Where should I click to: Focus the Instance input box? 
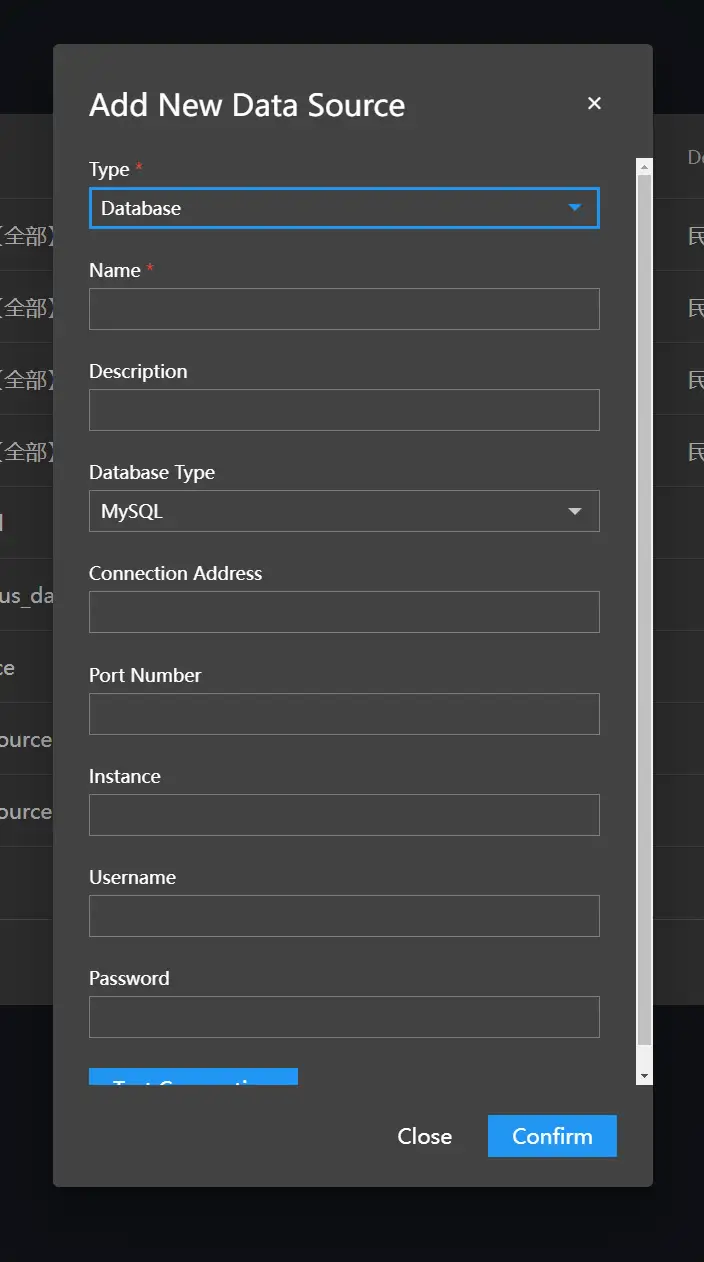pyautogui.click(x=344, y=815)
